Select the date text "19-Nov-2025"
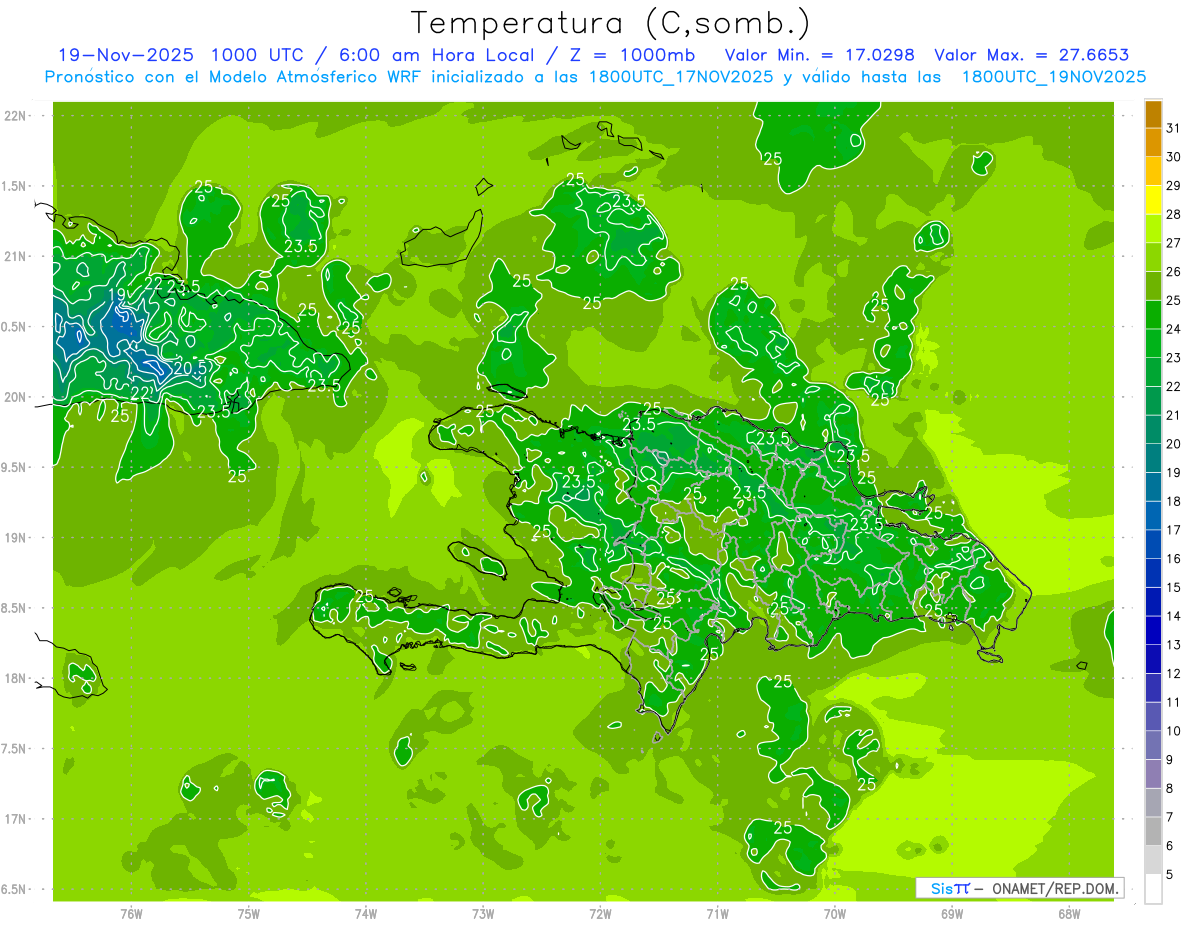Screen dimensions: 1200x927 pos(126,55)
